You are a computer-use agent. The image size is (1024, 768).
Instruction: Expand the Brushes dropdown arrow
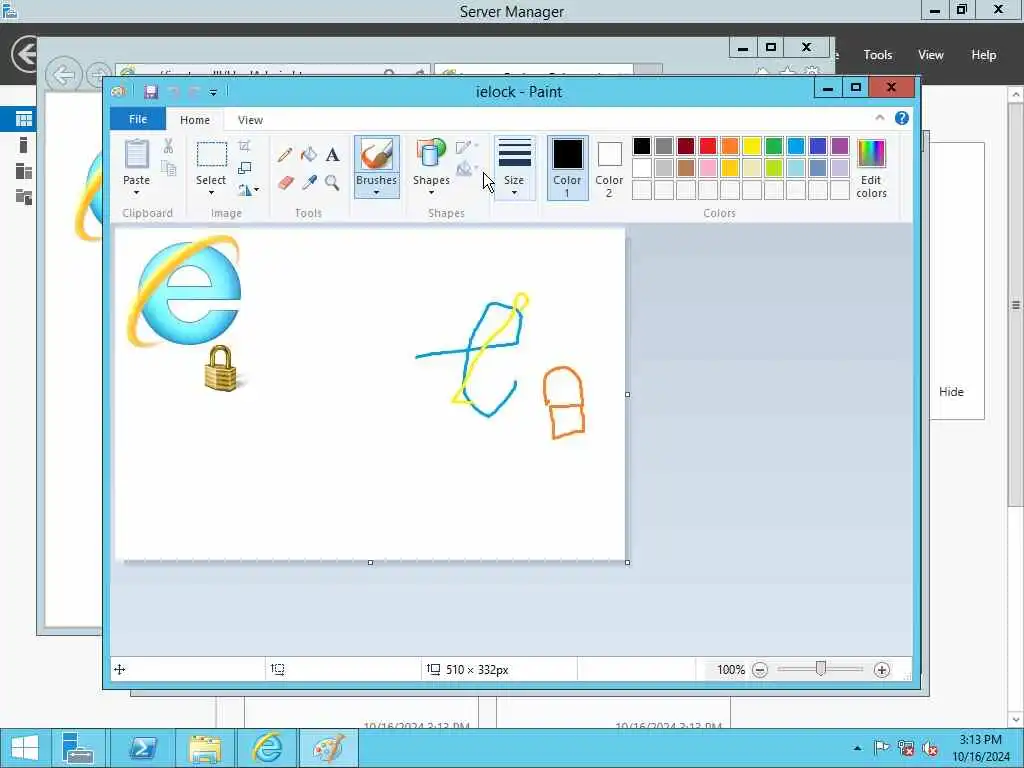point(377,193)
